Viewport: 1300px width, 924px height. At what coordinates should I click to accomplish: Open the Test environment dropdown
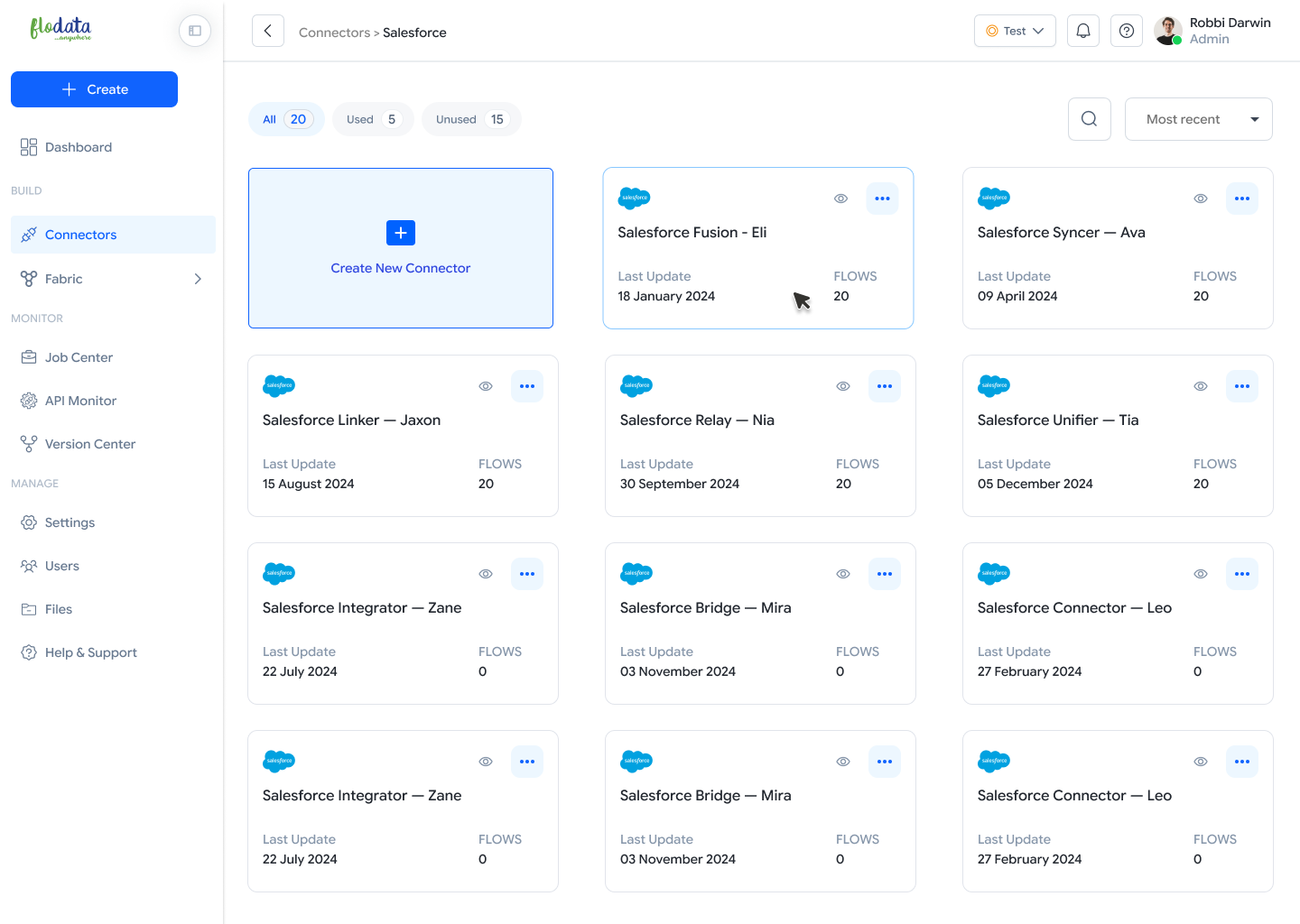[x=1015, y=31]
